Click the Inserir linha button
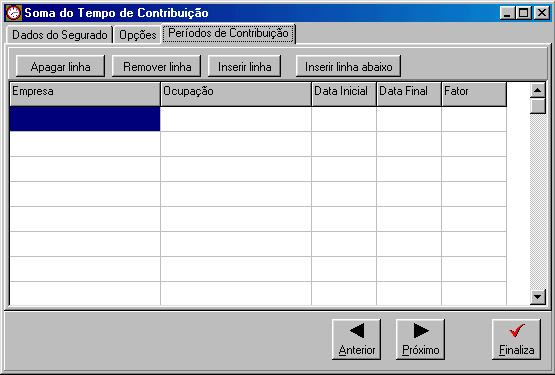This screenshot has height=375, width=555. (x=245, y=66)
